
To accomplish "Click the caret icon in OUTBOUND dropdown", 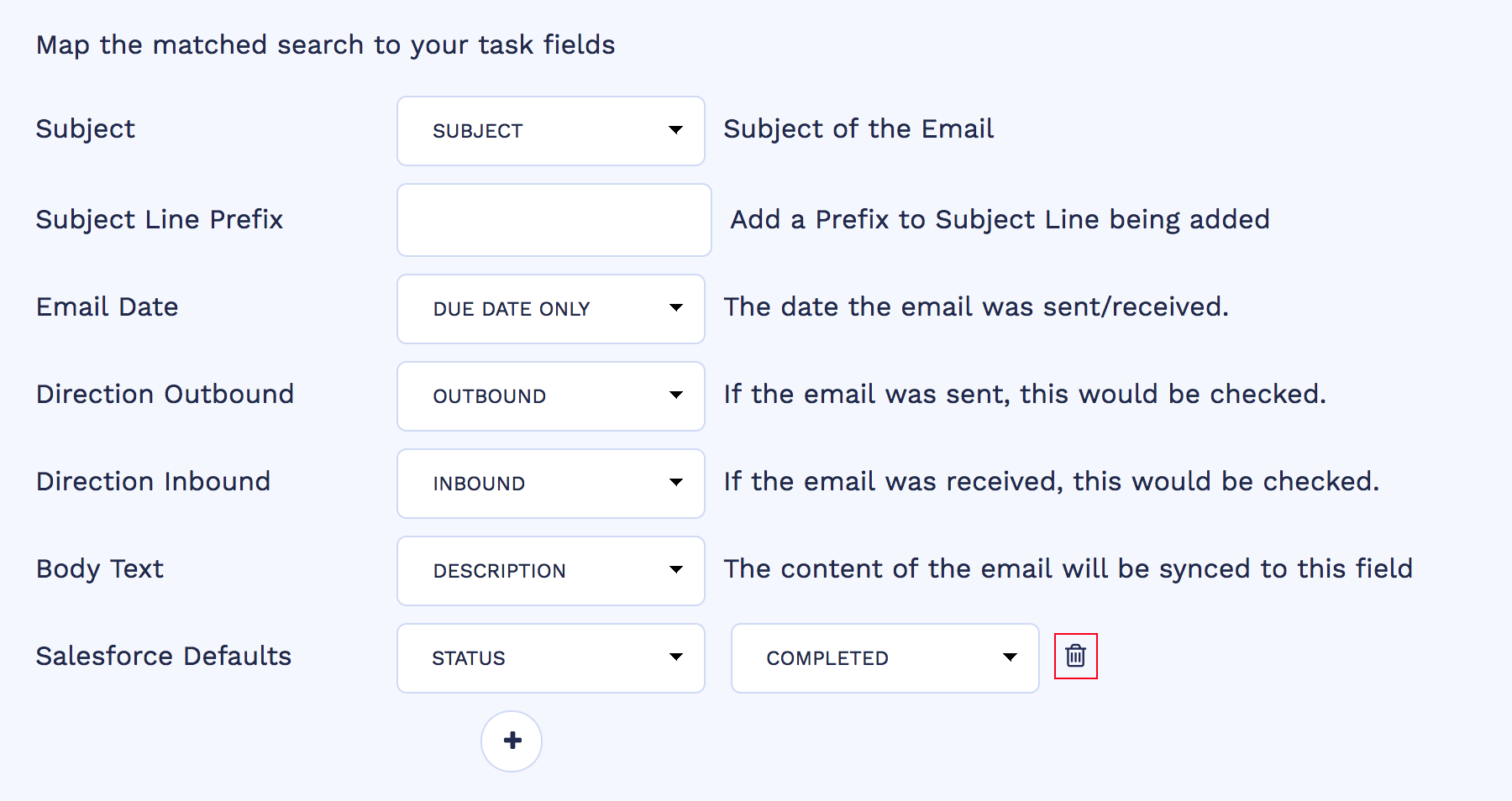I will tap(675, 395).
